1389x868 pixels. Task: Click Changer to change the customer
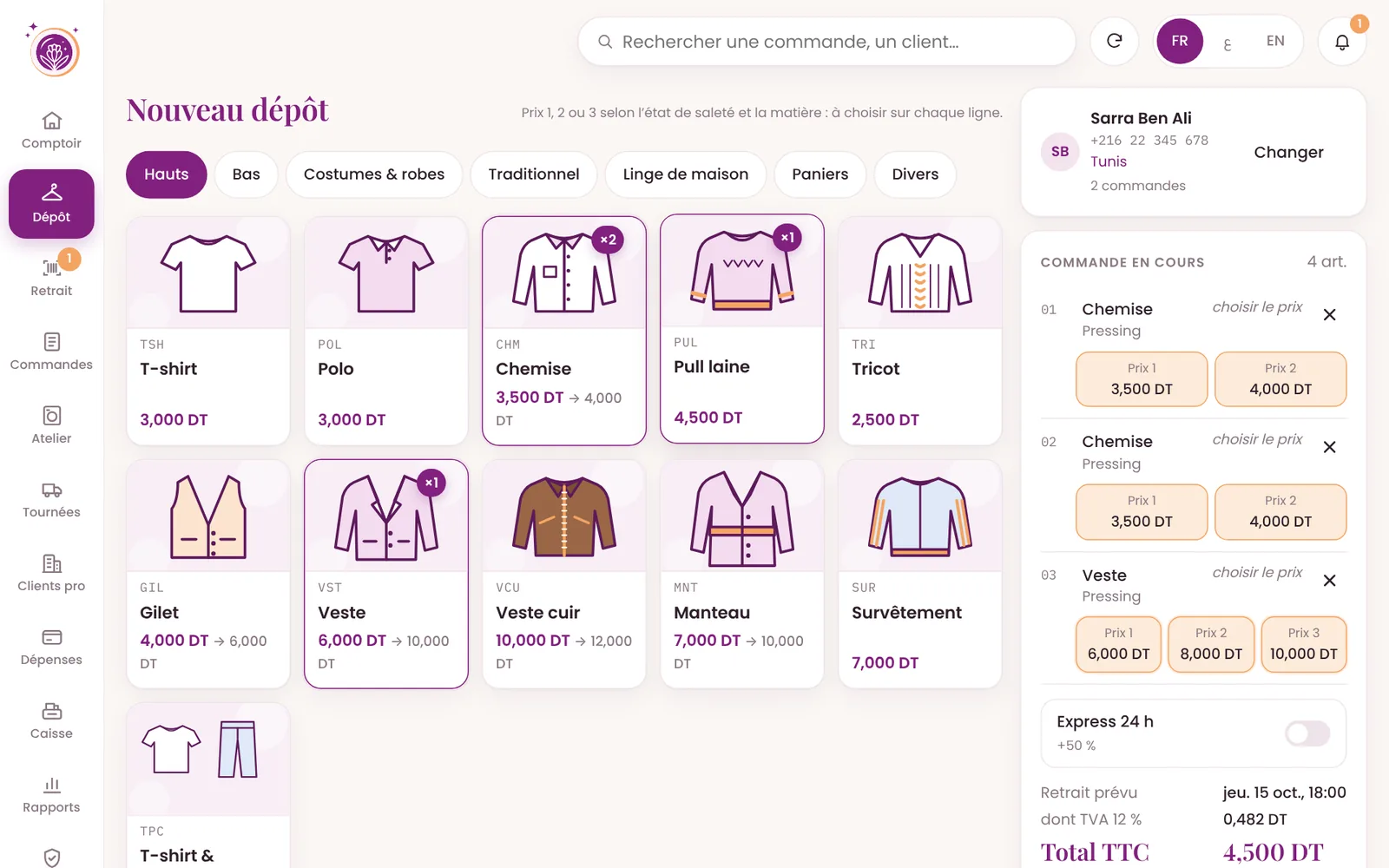pyautogui.click(x=1288, y=152)
